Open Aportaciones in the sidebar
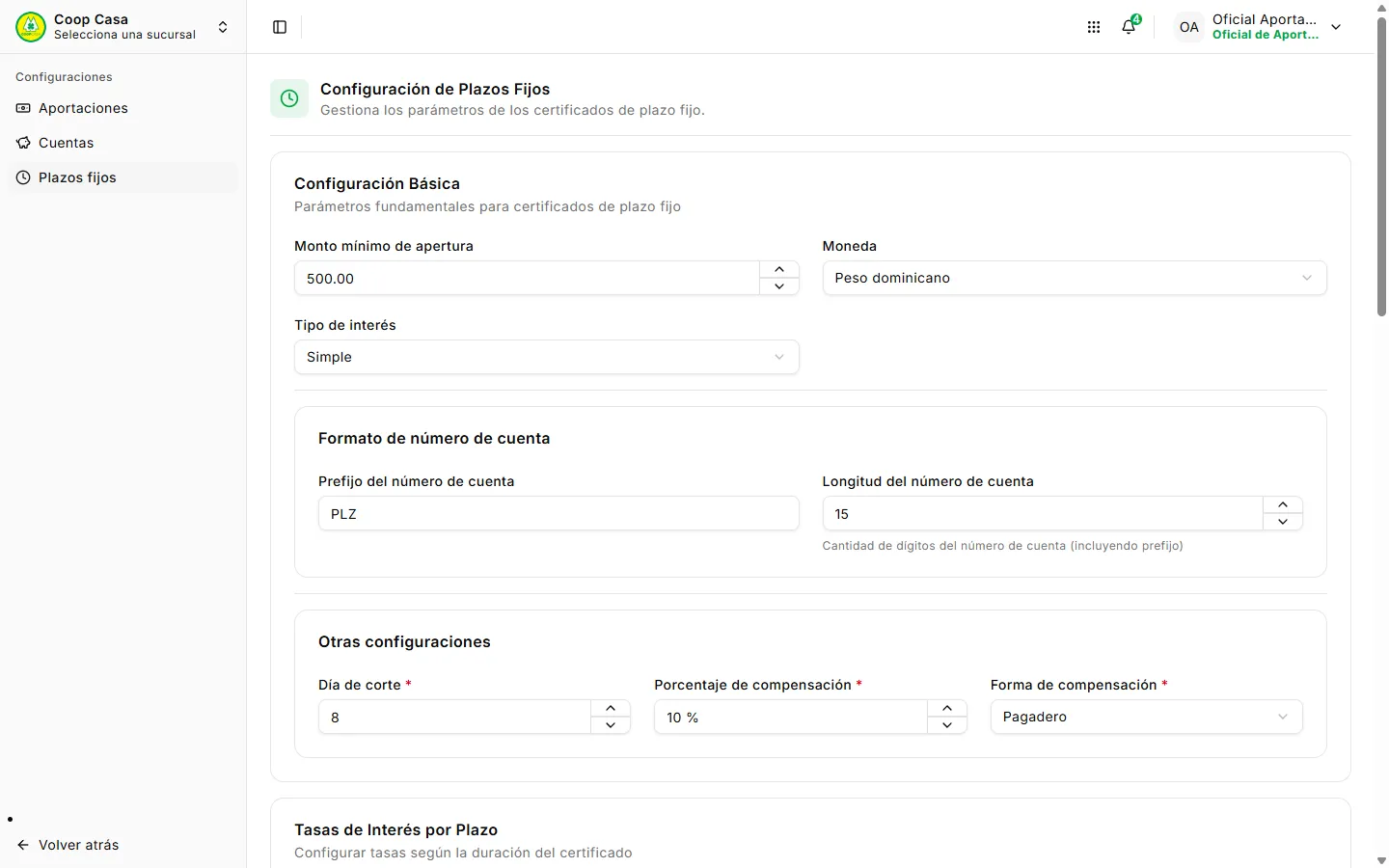Viewport: 1389px width, 868px height. [x=123, y=108]
